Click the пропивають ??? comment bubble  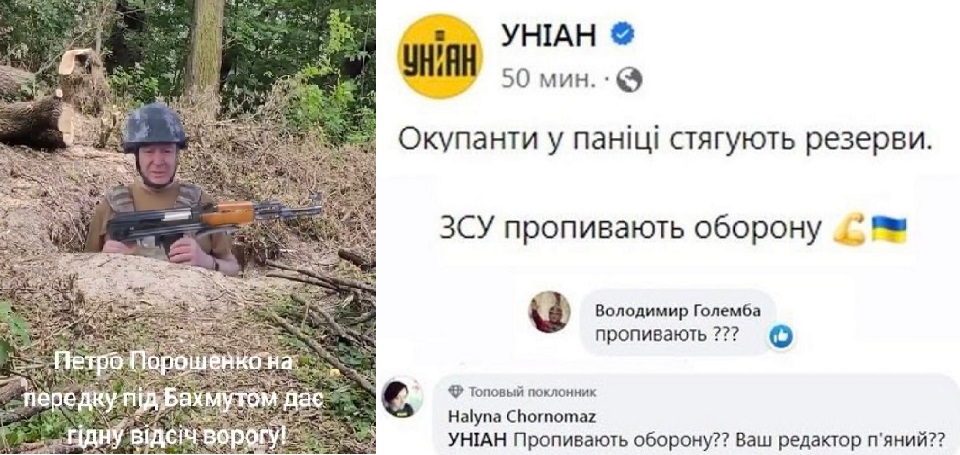[678, 323]
